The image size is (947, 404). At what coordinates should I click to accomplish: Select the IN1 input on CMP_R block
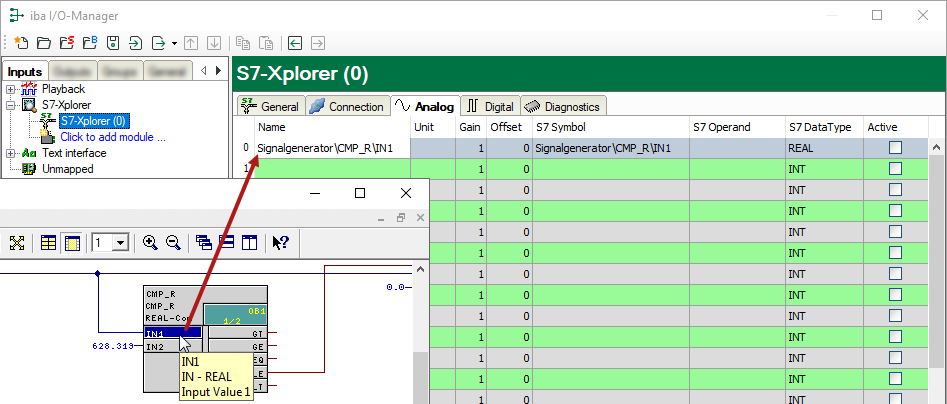coord(171,333)
